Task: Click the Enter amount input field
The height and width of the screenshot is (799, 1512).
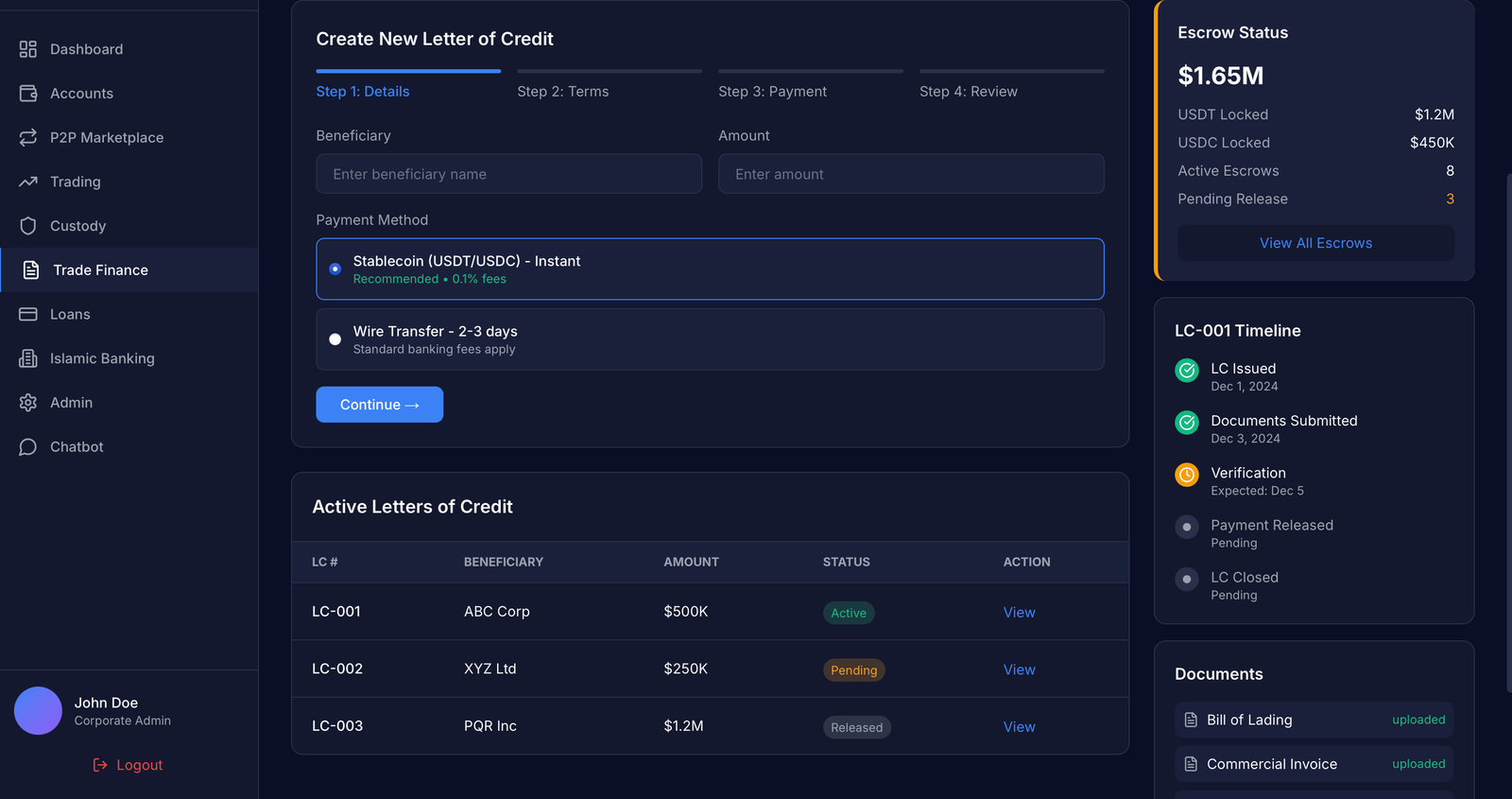Action: [910, 174]
